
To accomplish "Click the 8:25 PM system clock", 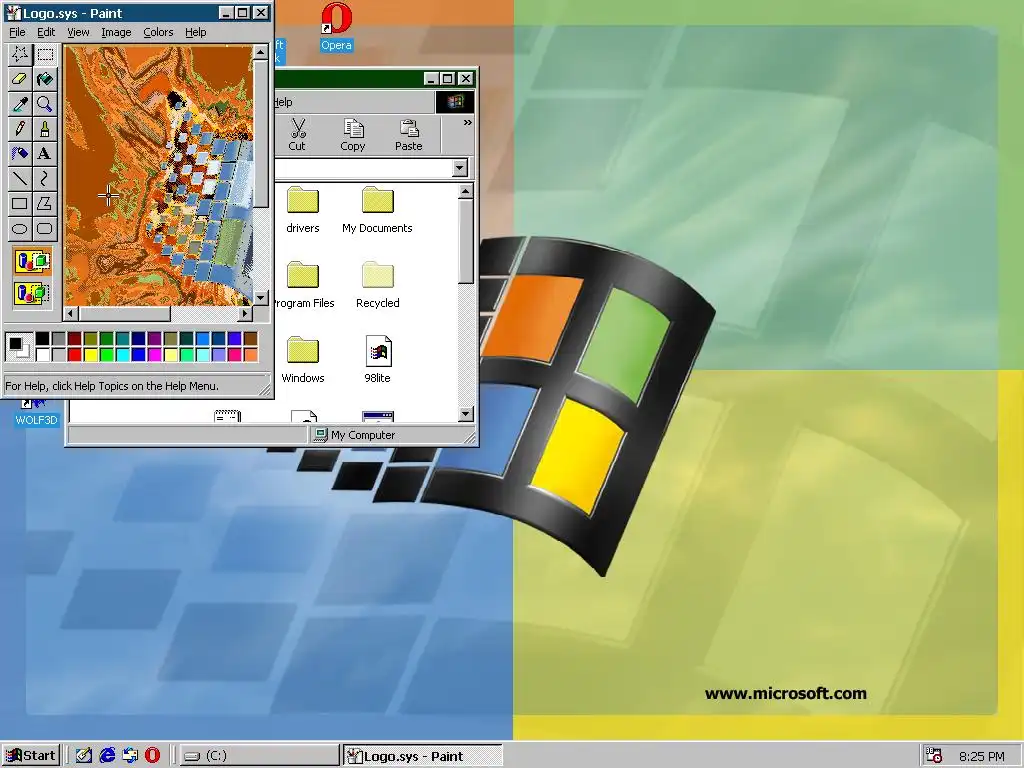I will [x=982, y=756].
